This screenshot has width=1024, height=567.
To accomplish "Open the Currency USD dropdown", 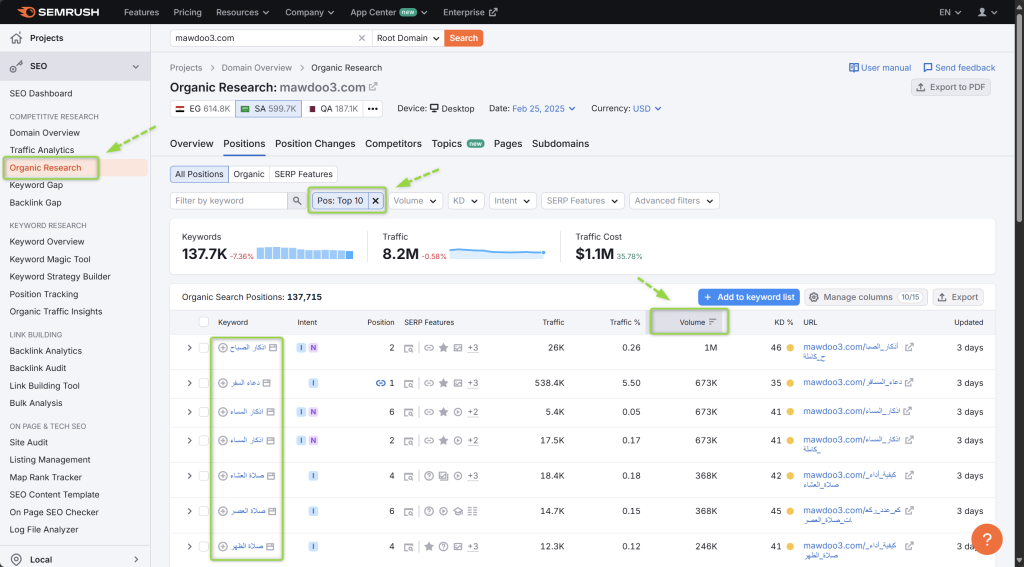I will tap(647, 108).
